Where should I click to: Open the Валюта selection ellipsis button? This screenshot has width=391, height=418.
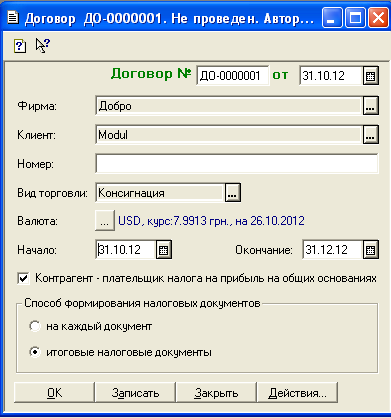click(x=105, y=221)
